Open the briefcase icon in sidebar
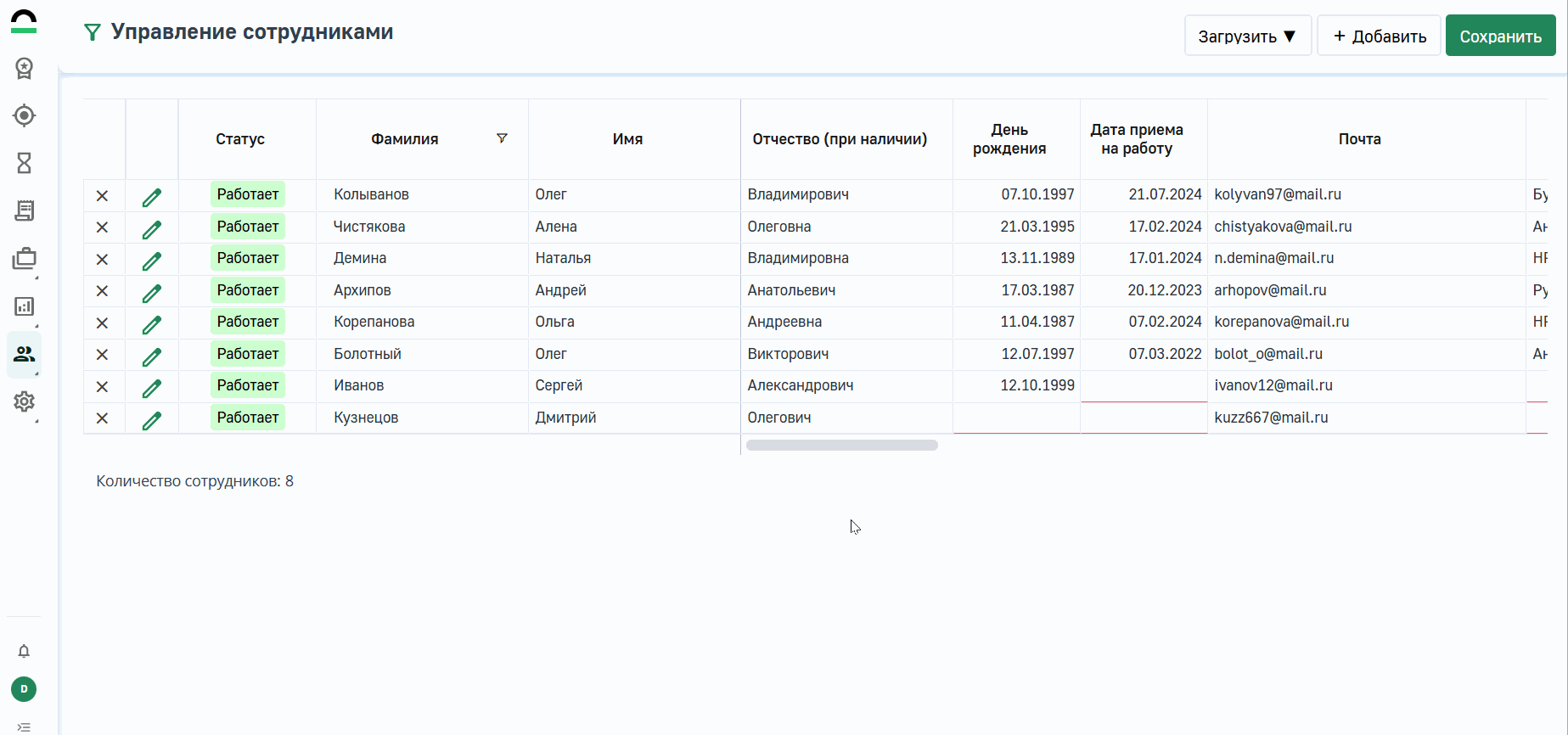The height and width of the screenshot is (735, 1568). 25,259
